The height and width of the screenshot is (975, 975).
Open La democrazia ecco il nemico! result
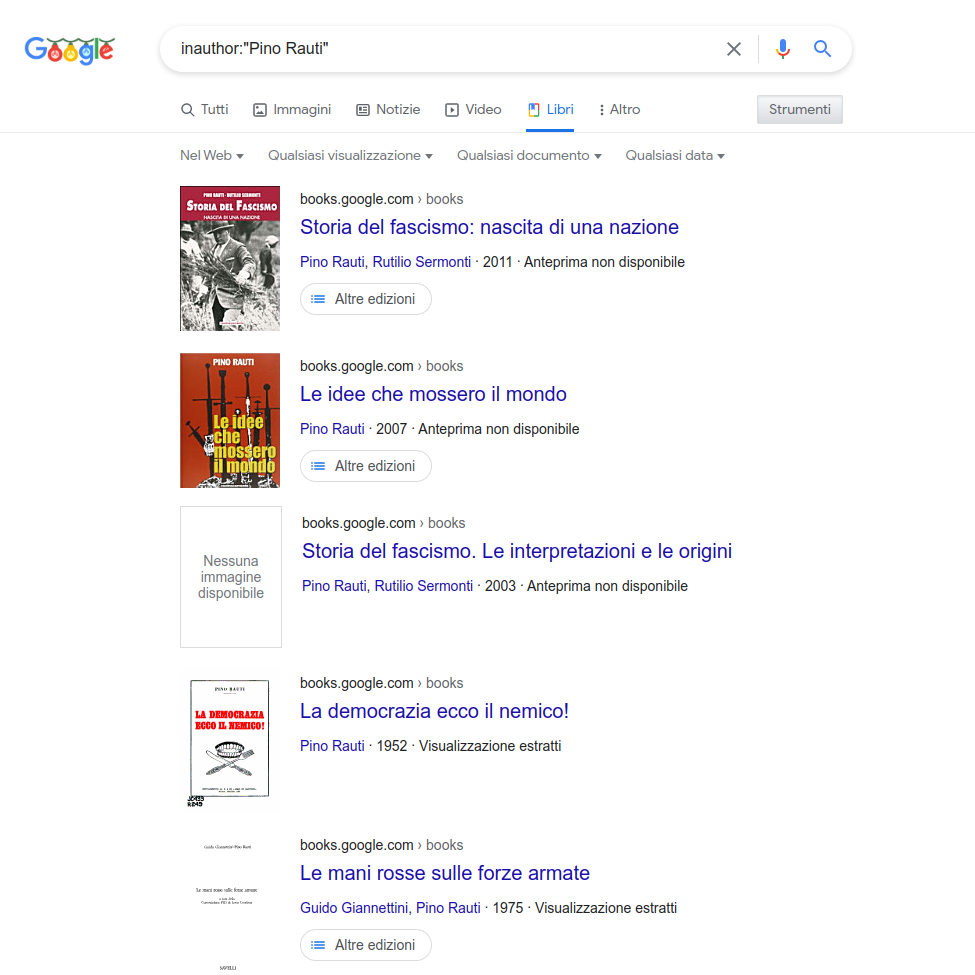click(x=435, y=711)
